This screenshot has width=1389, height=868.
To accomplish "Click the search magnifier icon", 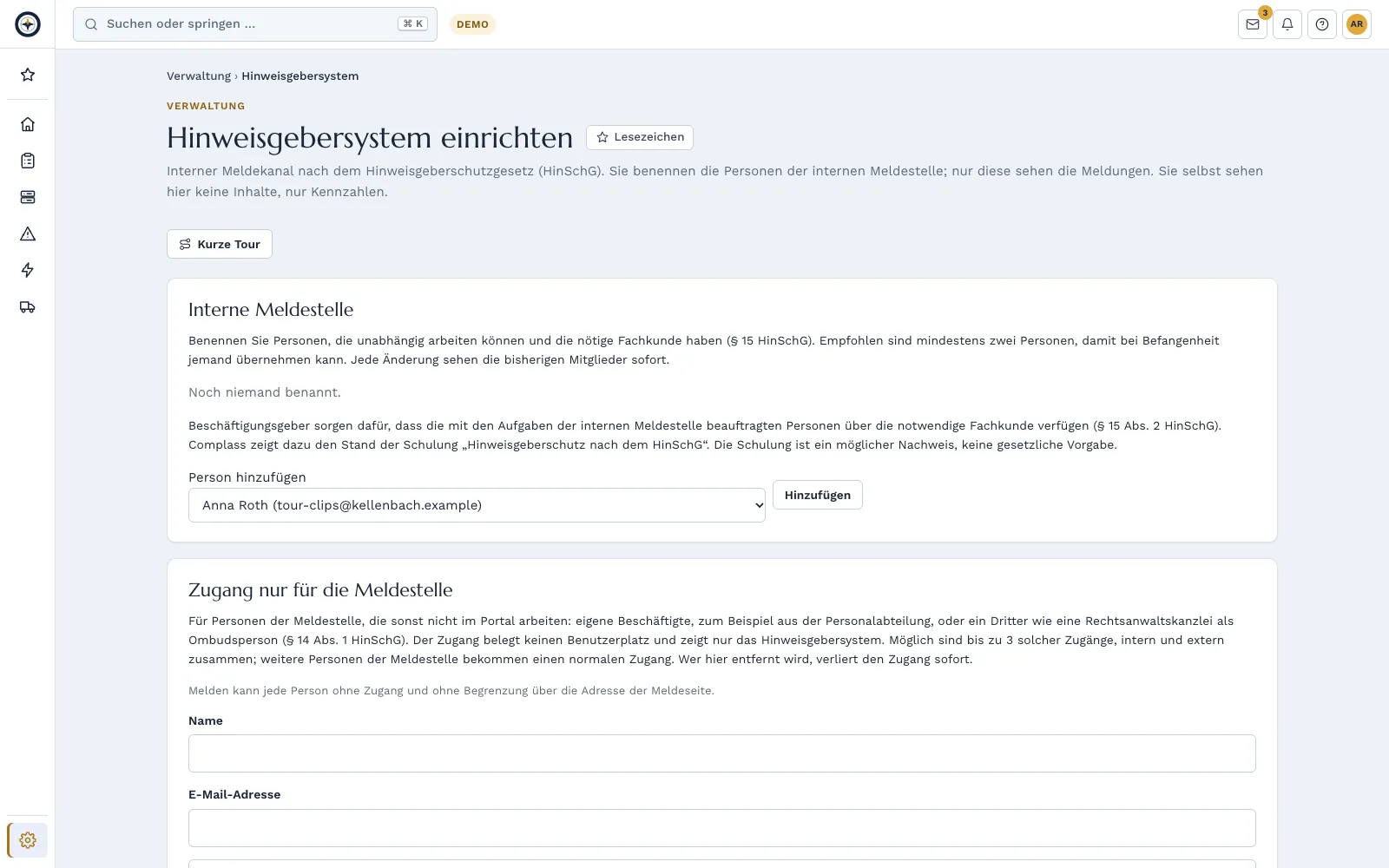I will pos(91,24).
